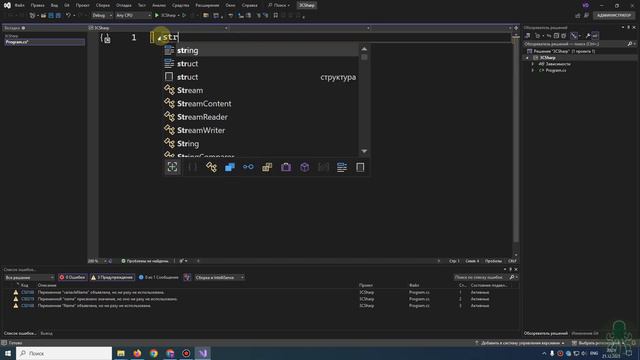Image resolution: width=640 pixels, height=360 pixels.
Task: Click the Undo toolbar icon
Action: (x=68, y=15)
